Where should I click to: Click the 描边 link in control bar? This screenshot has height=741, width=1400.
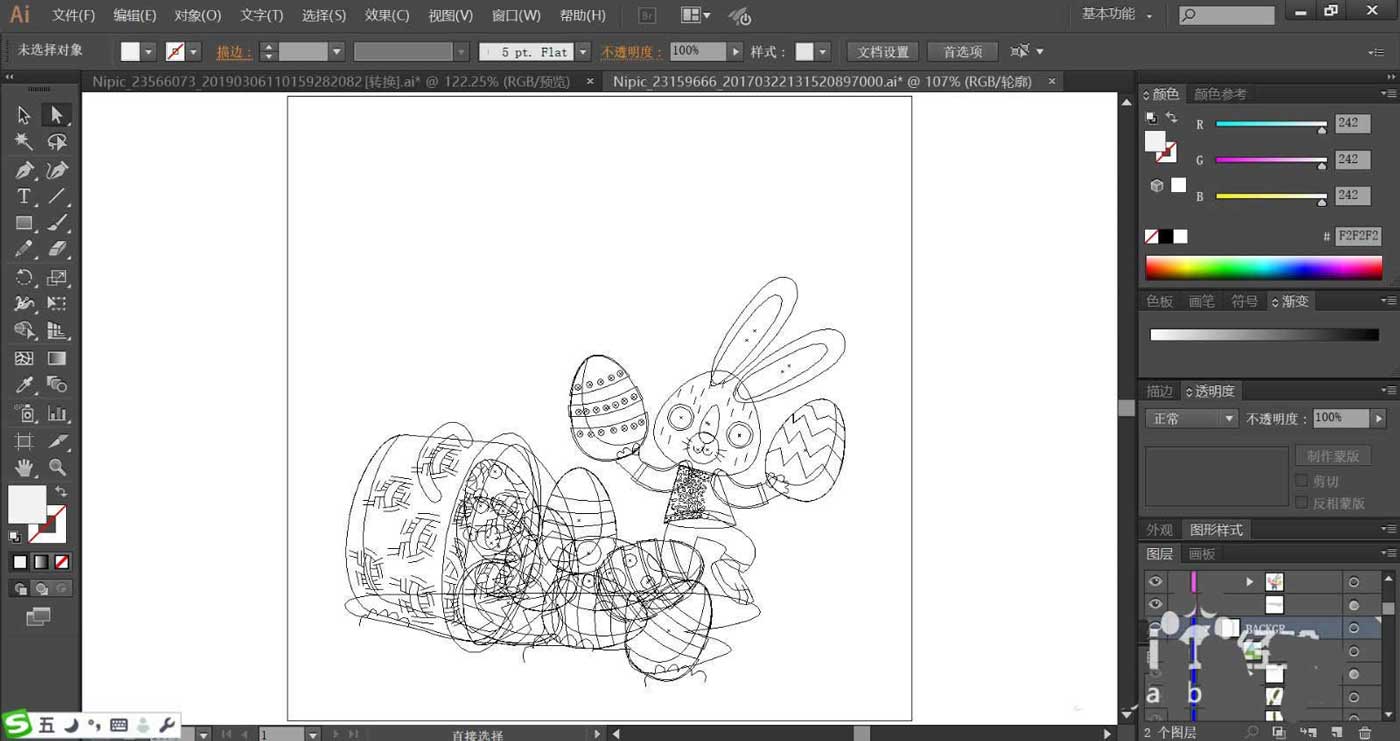232,51
